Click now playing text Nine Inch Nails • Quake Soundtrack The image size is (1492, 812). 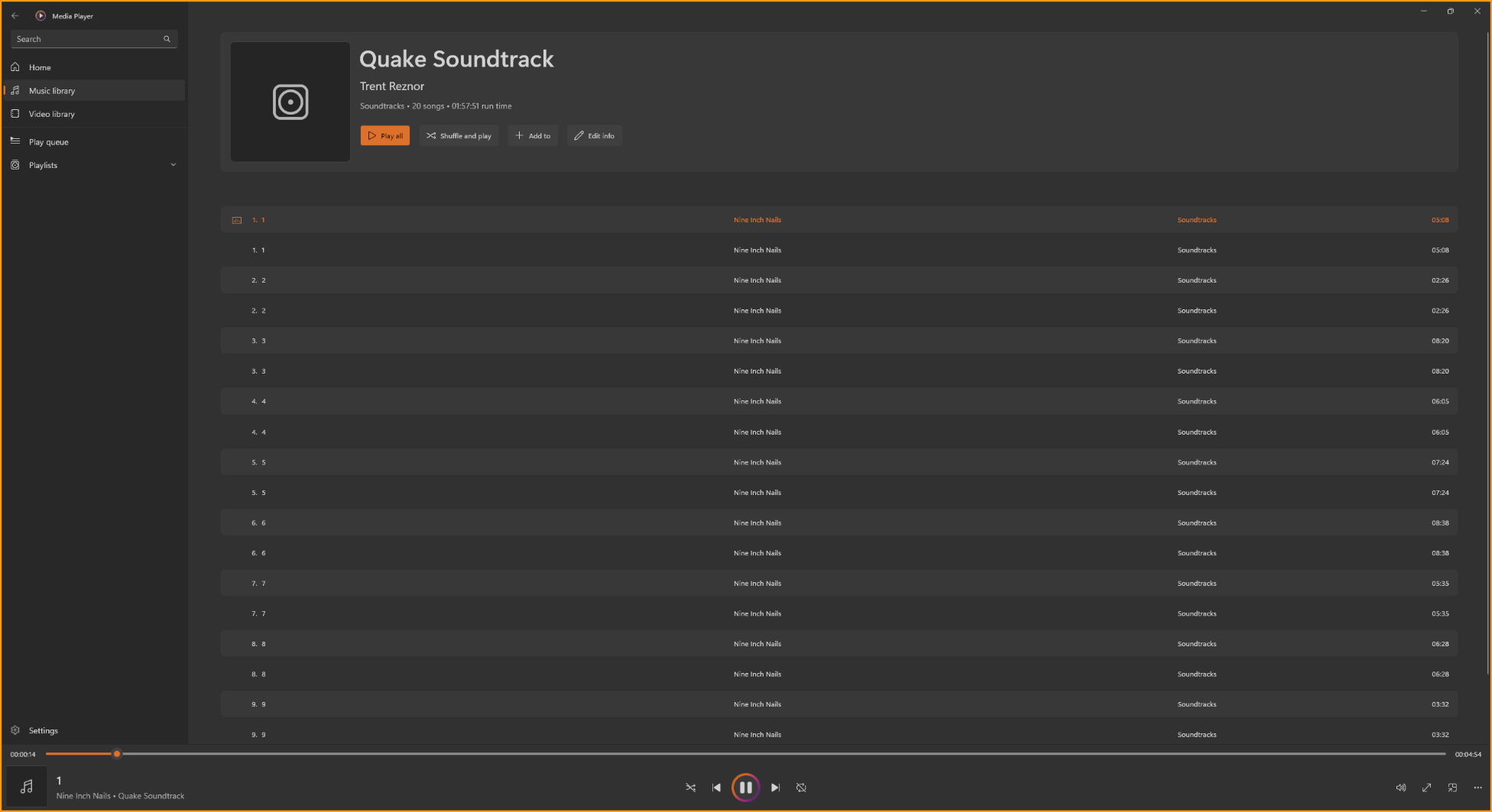click(x=120, y=796)
